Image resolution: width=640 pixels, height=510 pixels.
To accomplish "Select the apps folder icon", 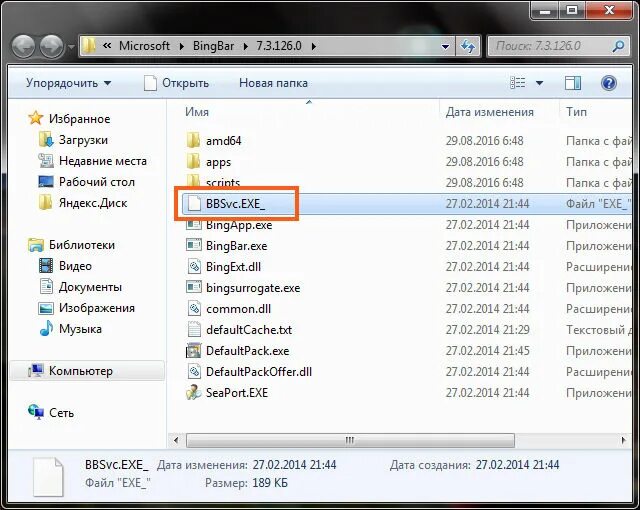I will 193,162.
